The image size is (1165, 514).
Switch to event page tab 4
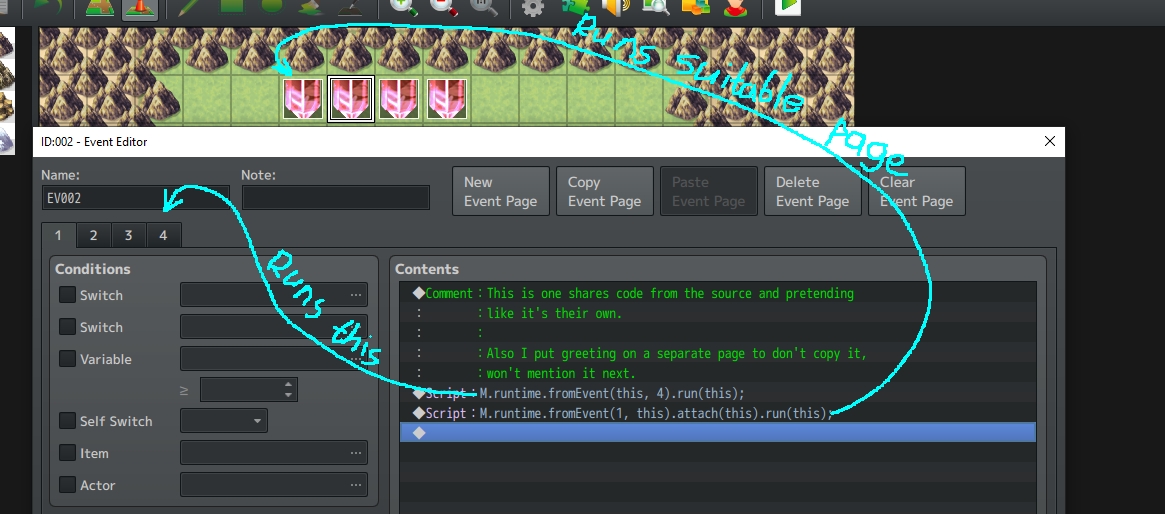click(163, 235)
